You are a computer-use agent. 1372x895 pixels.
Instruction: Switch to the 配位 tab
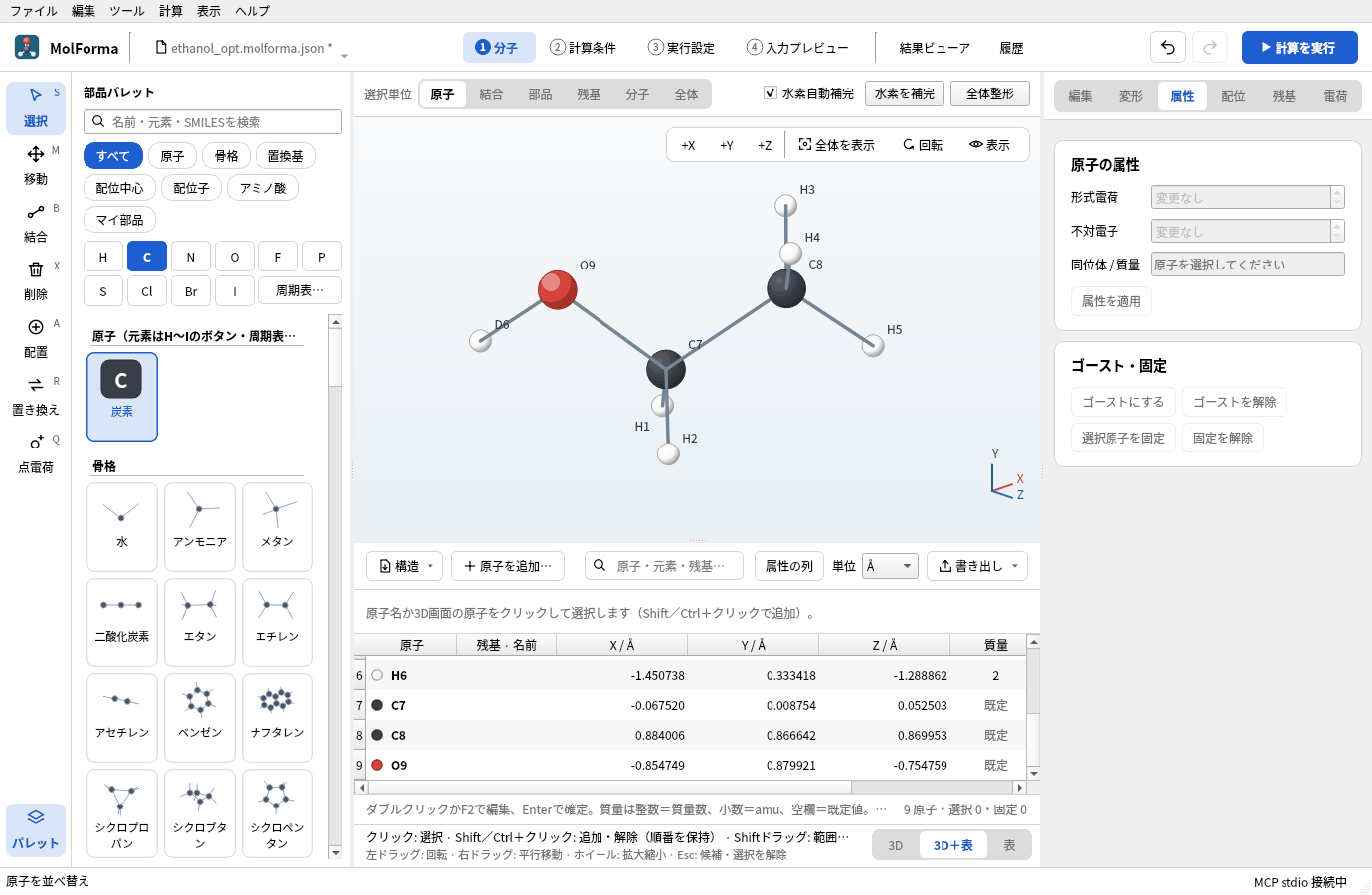1233,96
